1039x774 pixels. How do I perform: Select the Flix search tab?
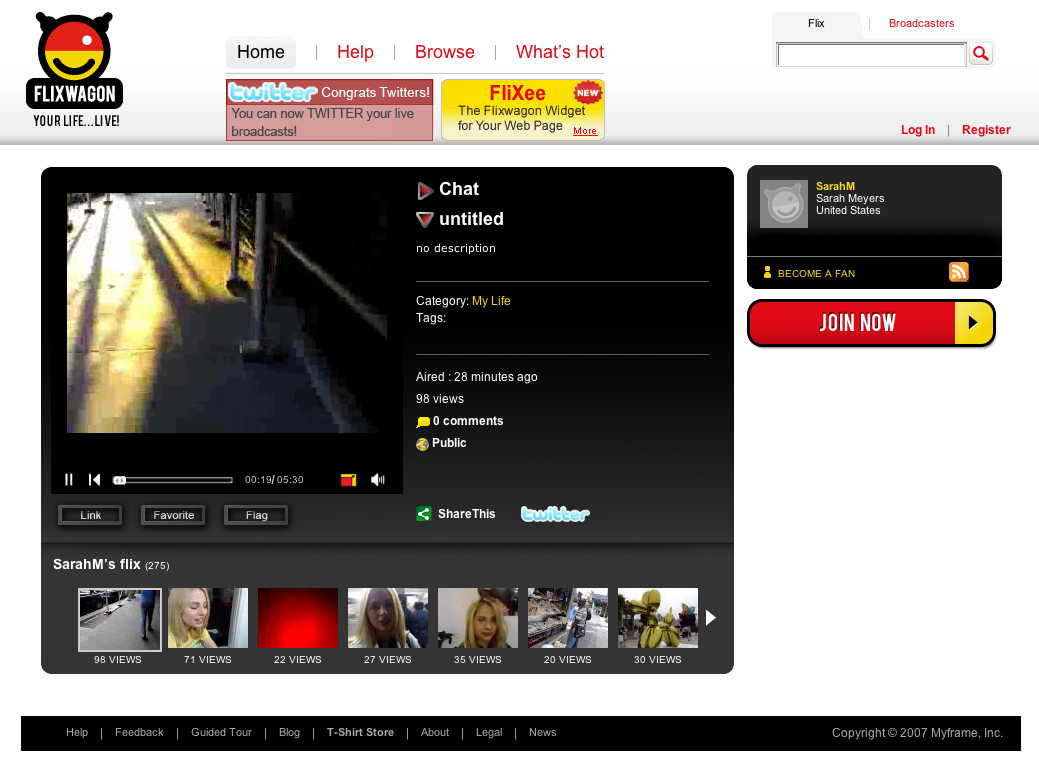(x=816, y=24)
